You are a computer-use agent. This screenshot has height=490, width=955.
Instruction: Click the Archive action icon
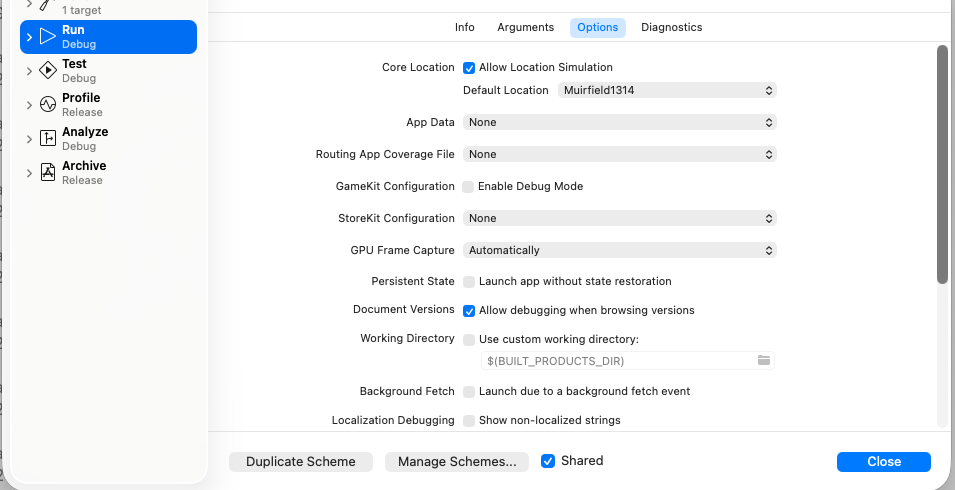click(x=47, y=173)
